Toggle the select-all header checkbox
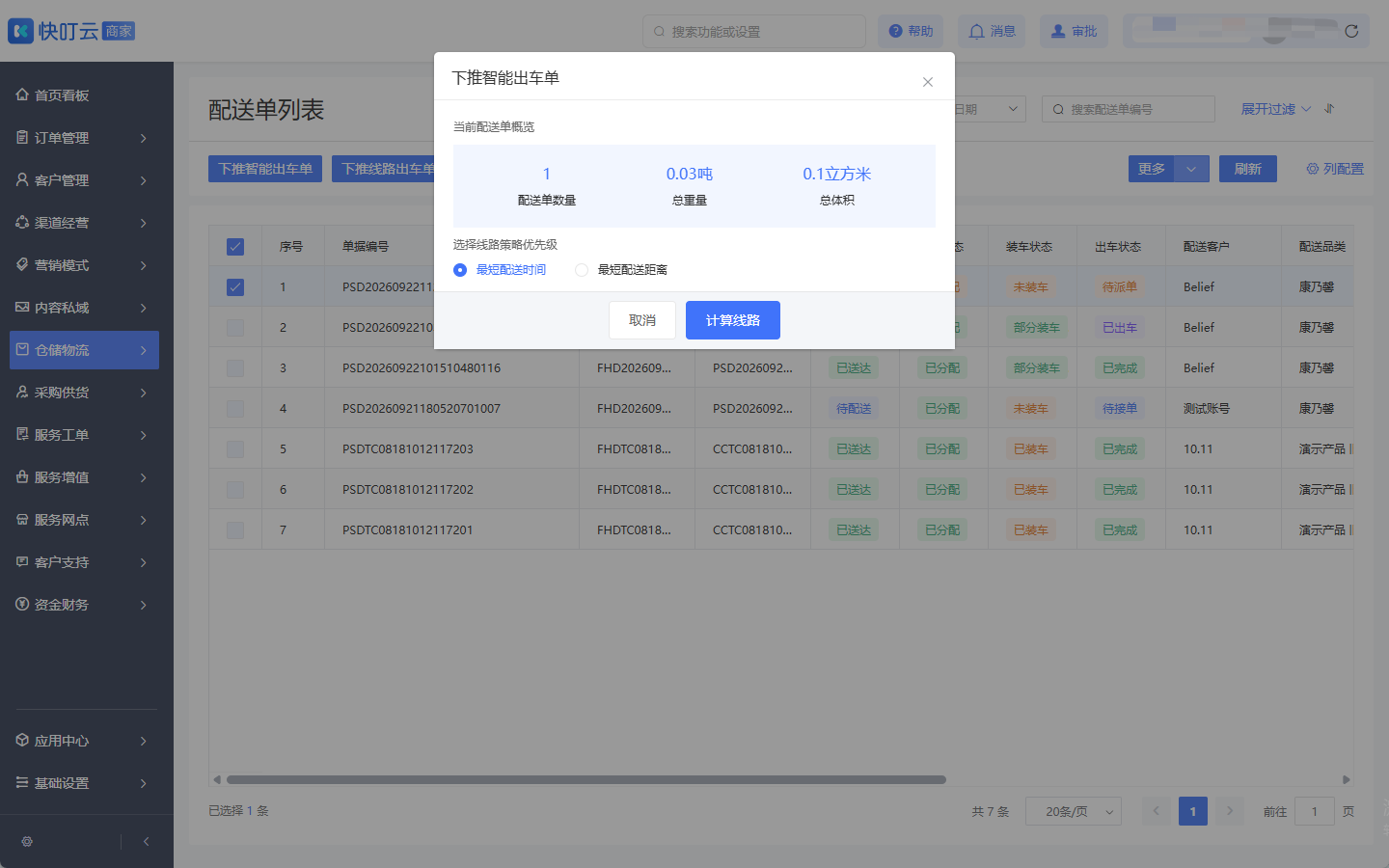This screenshot has width=1389, height=868. [x=235, y=247]
